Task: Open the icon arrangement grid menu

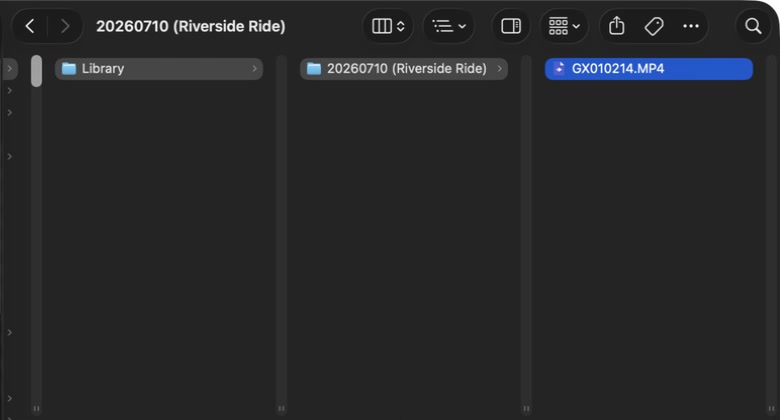Action: coord(564,26)
